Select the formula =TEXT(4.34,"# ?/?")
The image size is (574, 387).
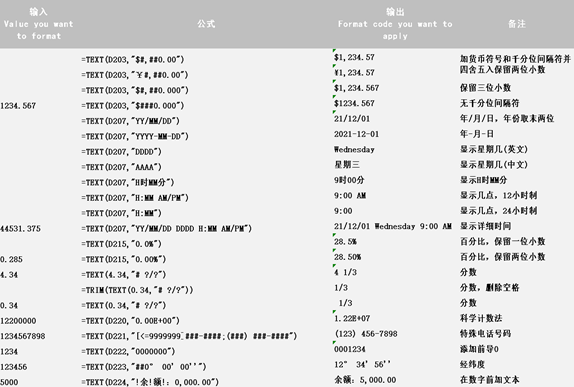tap(124, 275)
